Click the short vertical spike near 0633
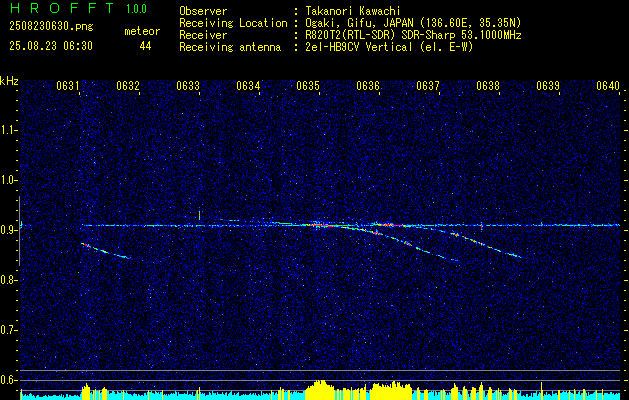This screenshot has height=400, width=629. (x=199, y=215)
